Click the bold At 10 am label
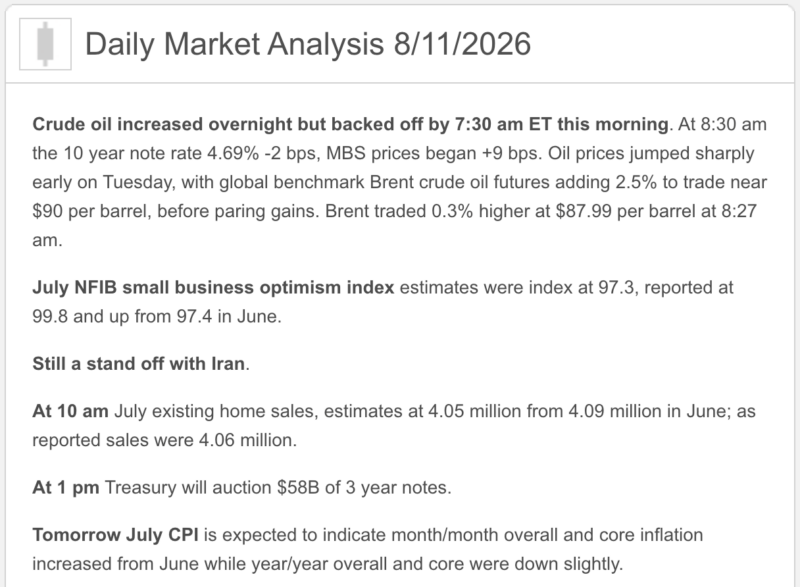The height and width of the screenshot is (587, 800). click(70, 412)
